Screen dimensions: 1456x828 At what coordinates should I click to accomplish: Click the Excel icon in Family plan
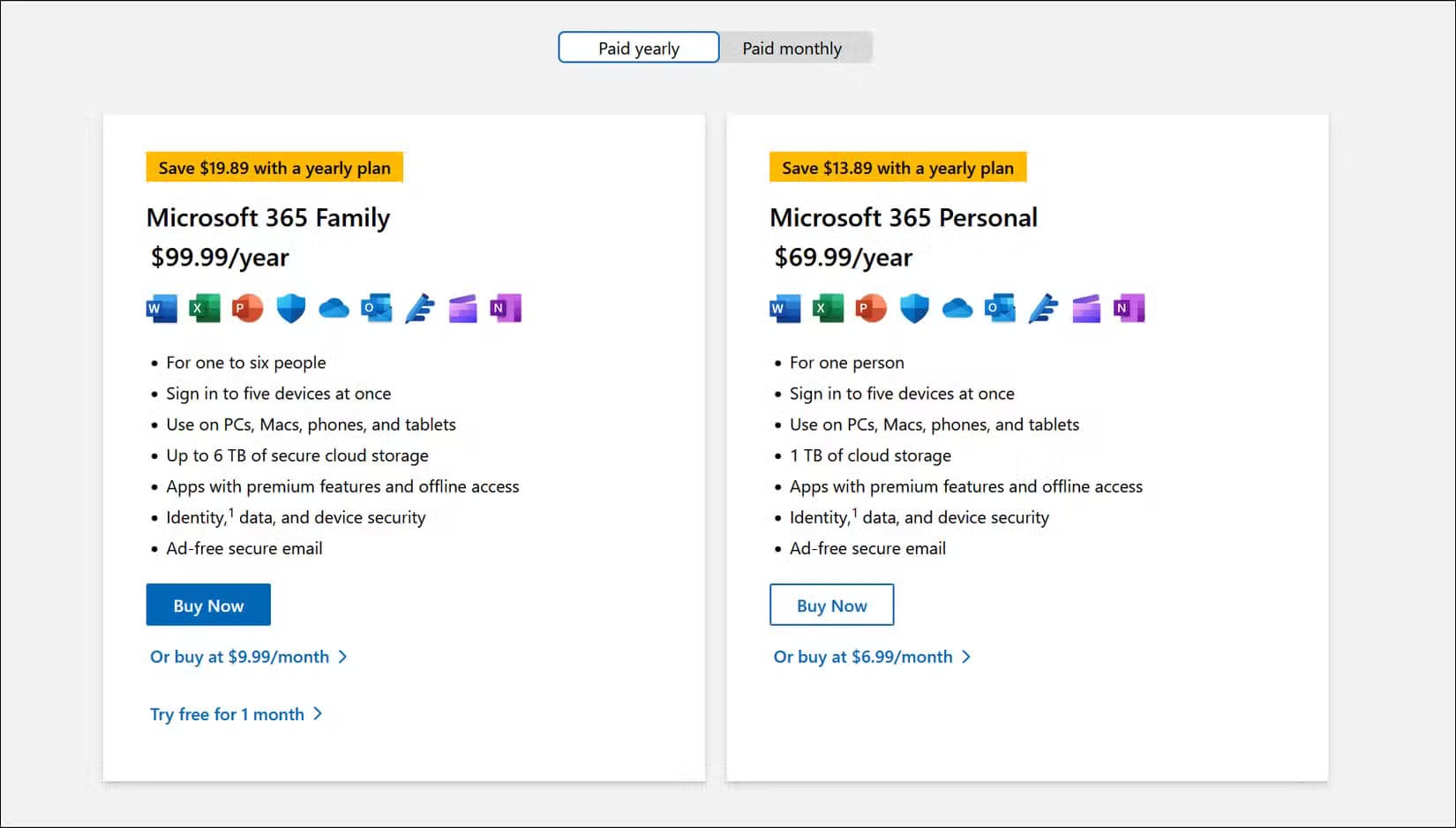pos(205,308)
